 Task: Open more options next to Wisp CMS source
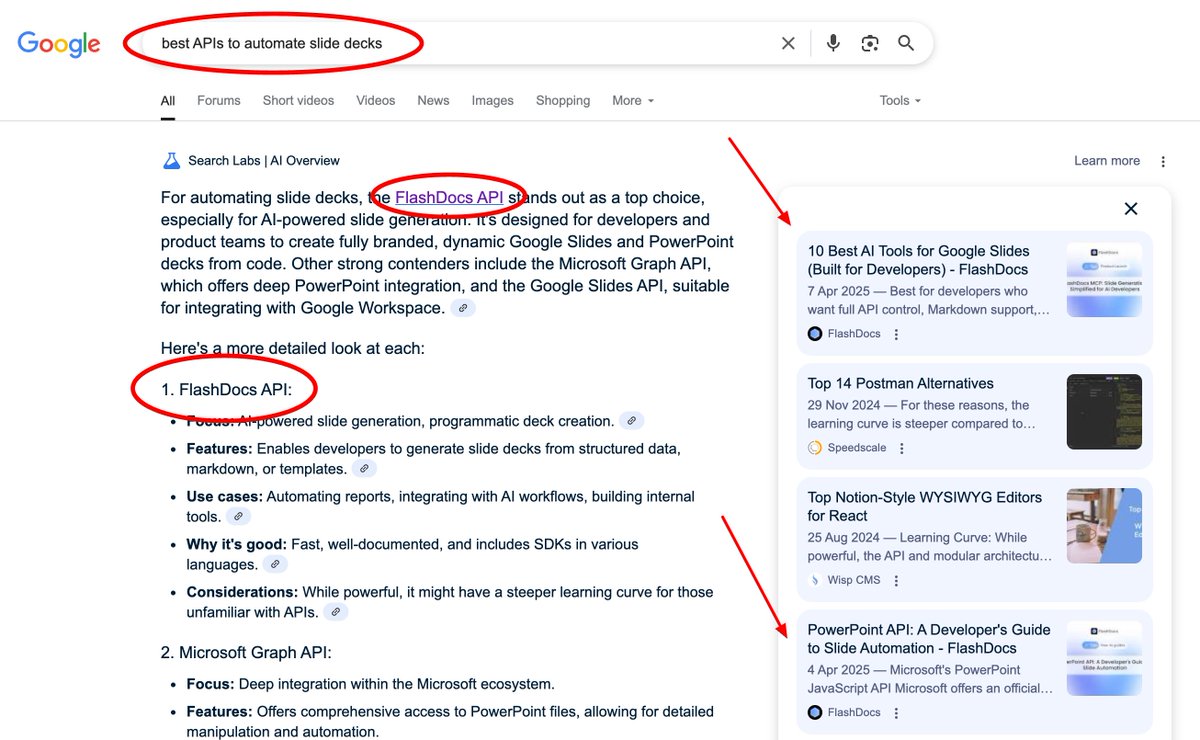pos(896,580)
